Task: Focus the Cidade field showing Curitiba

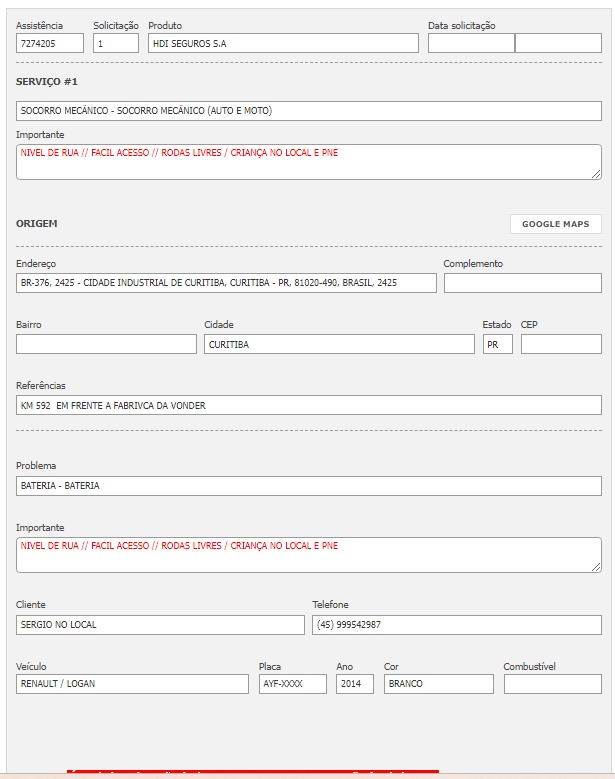Action: [x=339, y=344]
